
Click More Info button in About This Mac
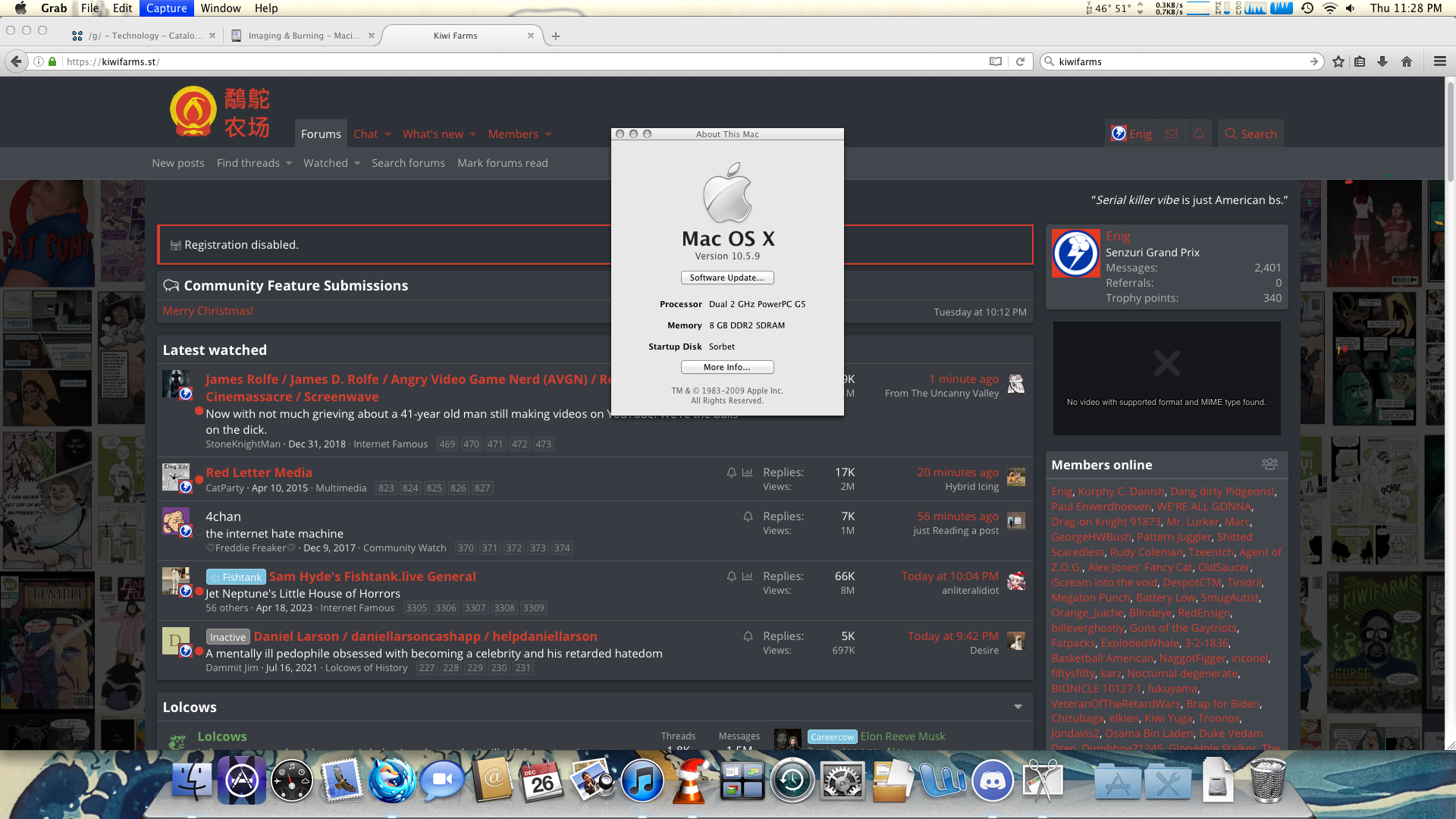(x=727, y=367)
